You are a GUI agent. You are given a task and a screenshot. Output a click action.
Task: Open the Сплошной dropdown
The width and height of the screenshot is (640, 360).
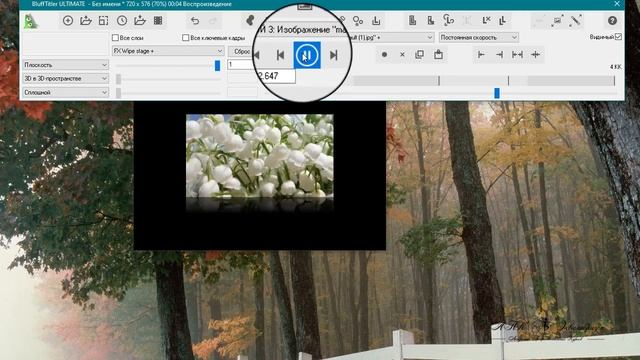click(x=66, y=92)
